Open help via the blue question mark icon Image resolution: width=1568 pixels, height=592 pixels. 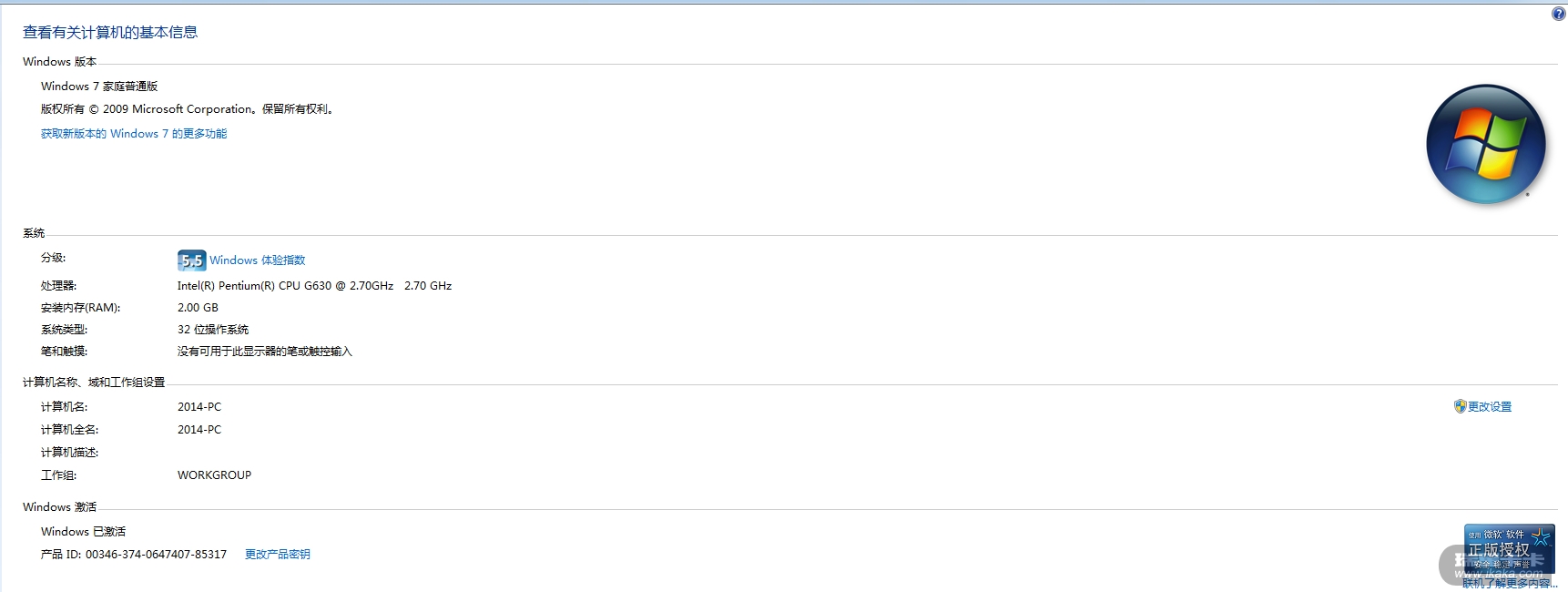click(x=1558, y=14)
